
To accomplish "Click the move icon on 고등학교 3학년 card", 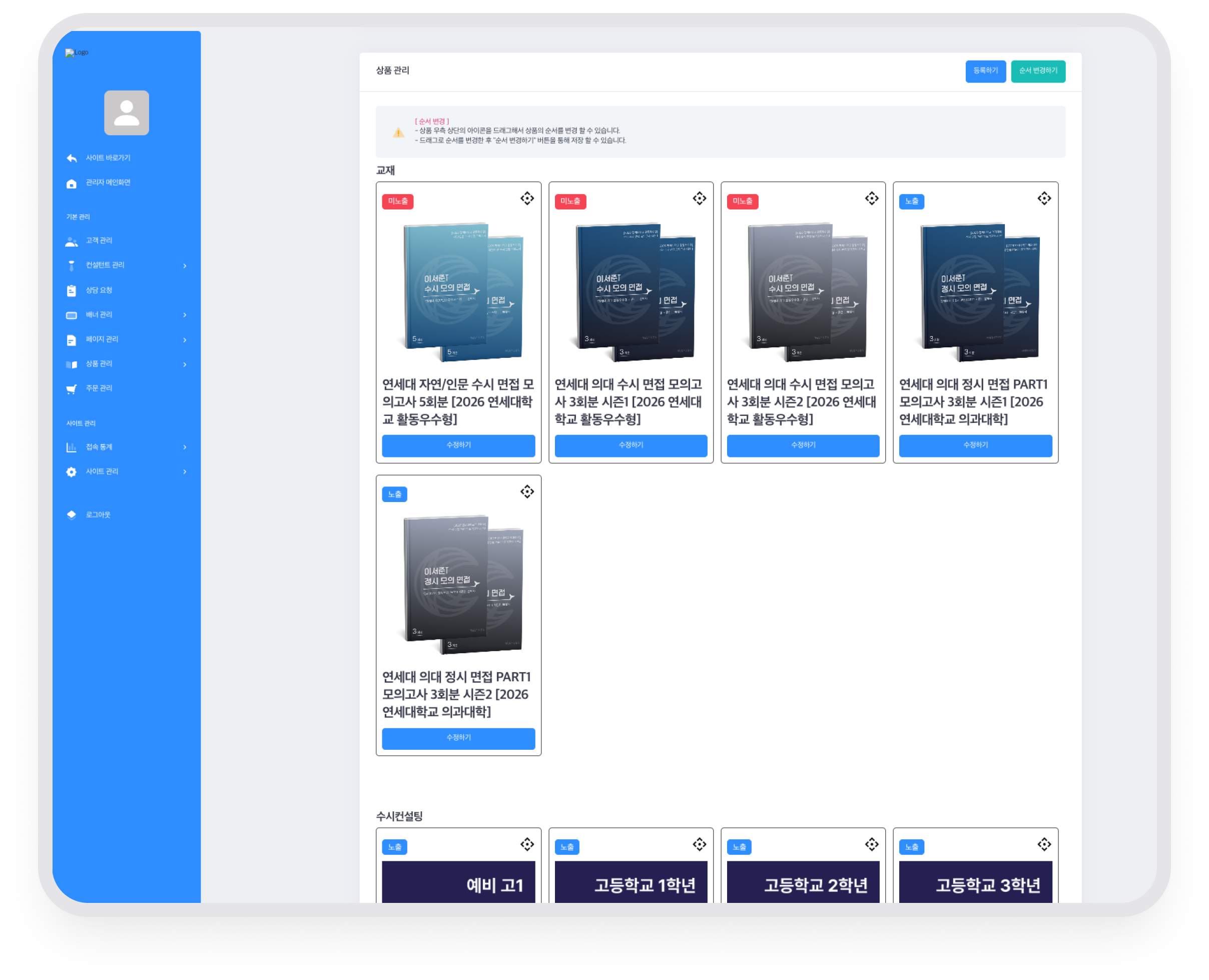I will 1044,844.
